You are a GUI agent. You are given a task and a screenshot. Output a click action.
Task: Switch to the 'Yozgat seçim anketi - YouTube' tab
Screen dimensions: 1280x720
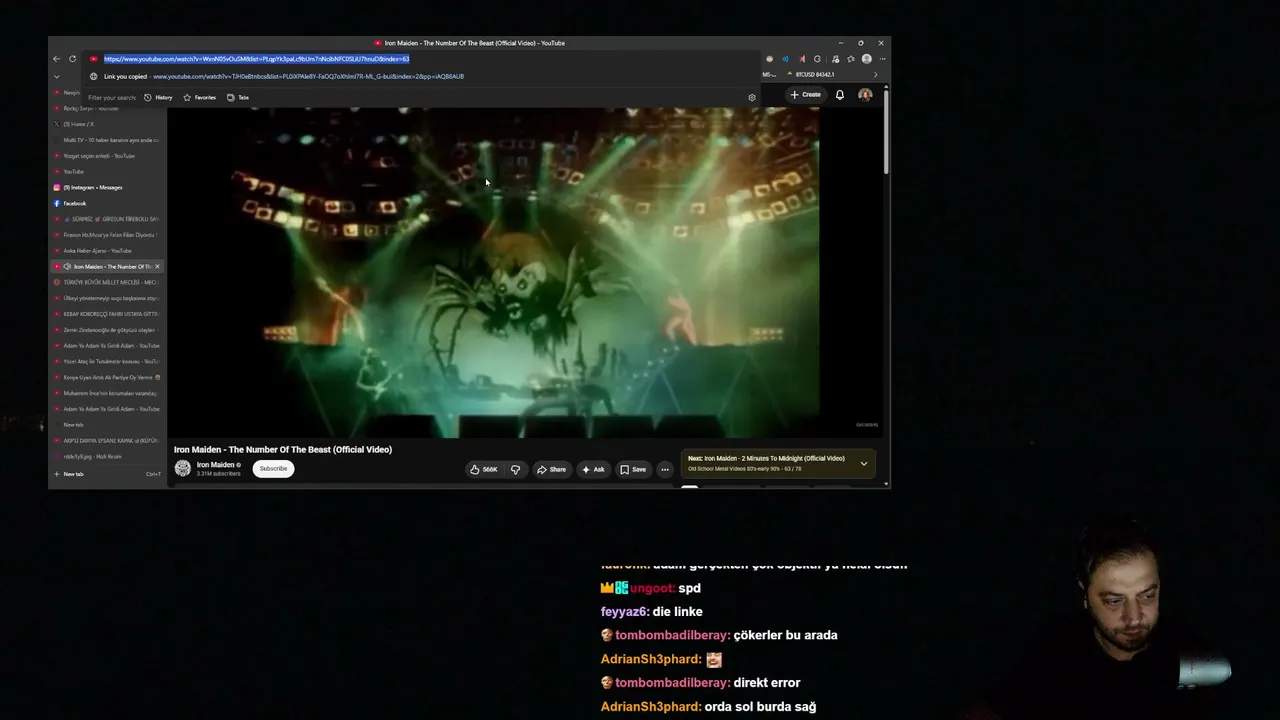point(106,156)
